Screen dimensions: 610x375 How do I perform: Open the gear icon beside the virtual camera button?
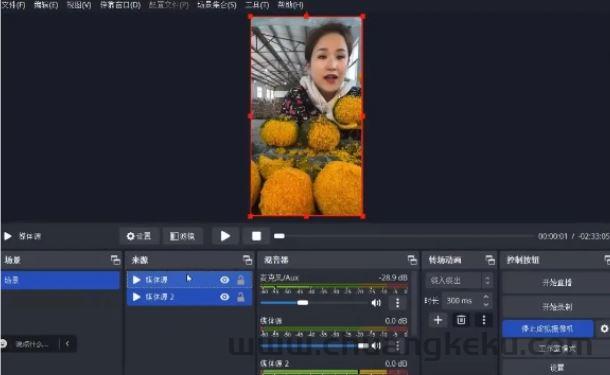point(604,329)
